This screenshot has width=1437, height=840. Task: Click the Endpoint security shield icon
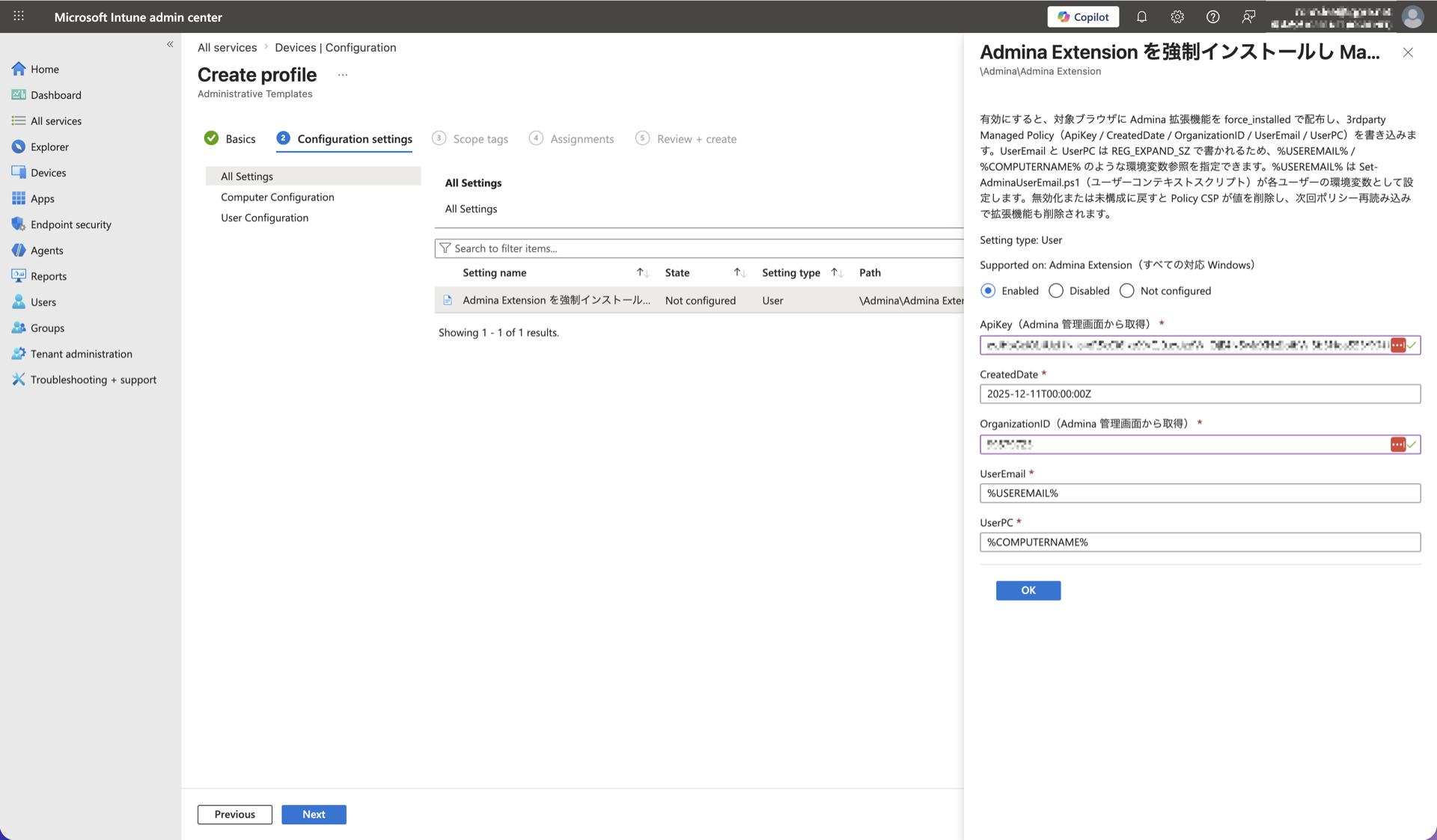tap(19, 224)
